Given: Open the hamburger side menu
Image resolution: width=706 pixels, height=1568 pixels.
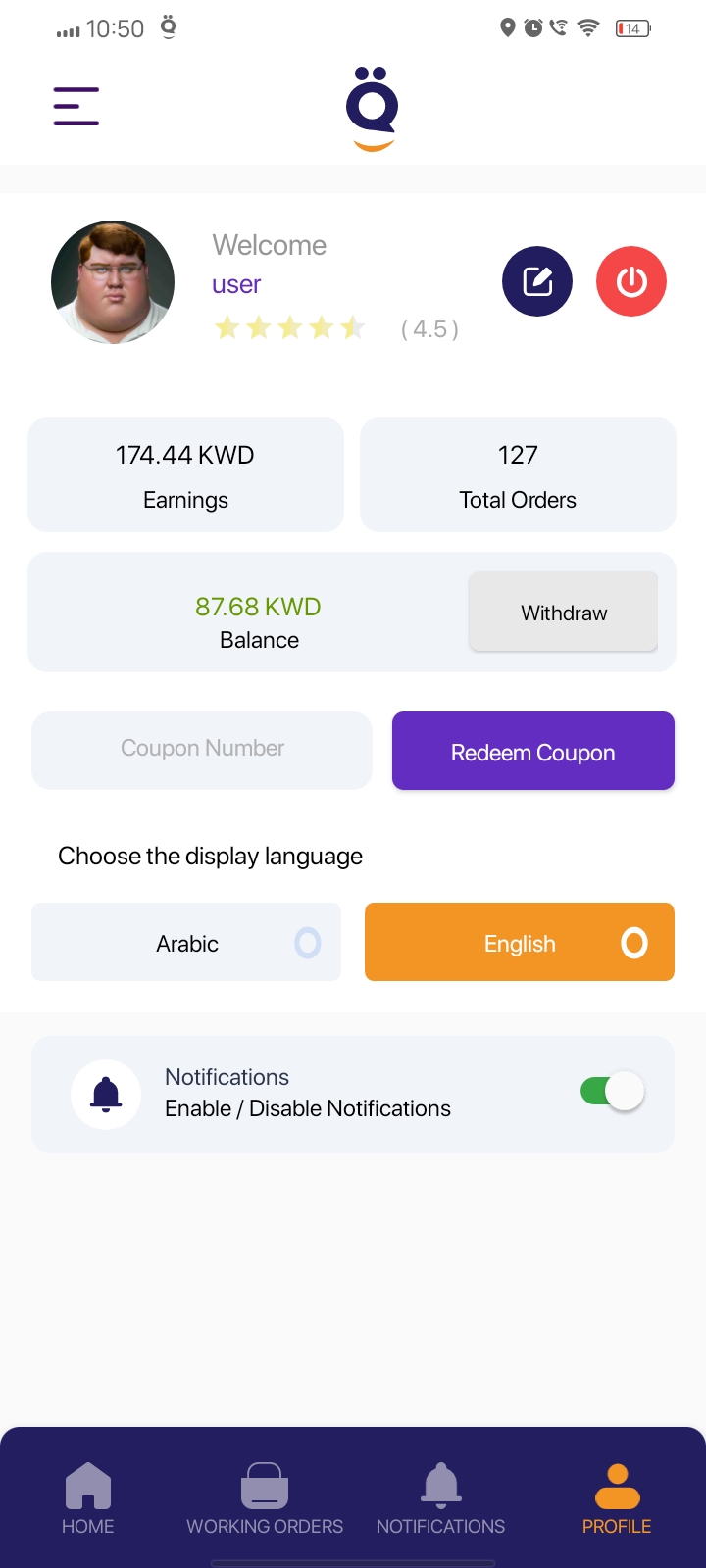Looking at the screenshot, I should [76, 106].
